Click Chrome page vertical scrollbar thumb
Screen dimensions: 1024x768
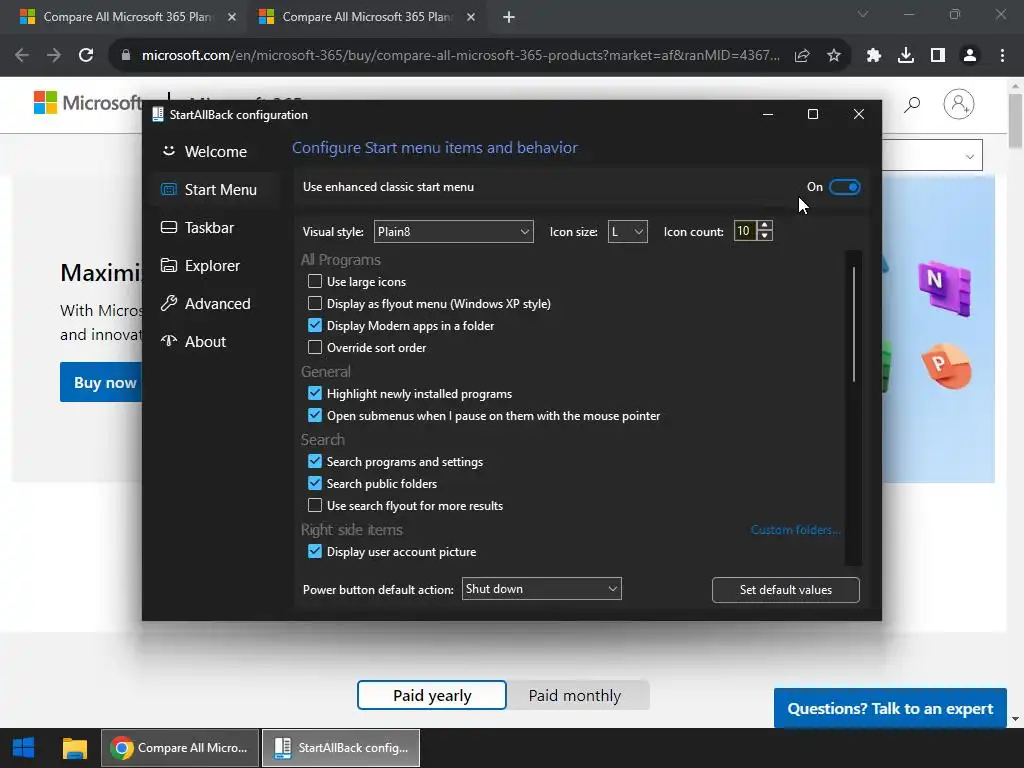click(x=1016, y=121)
